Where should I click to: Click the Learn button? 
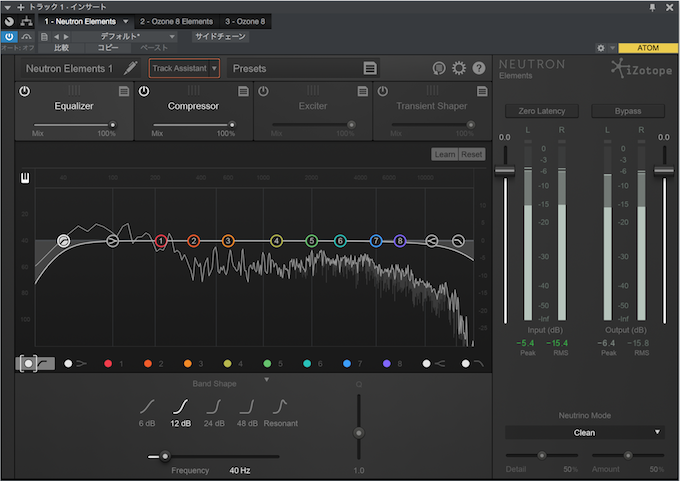[445, 154]
